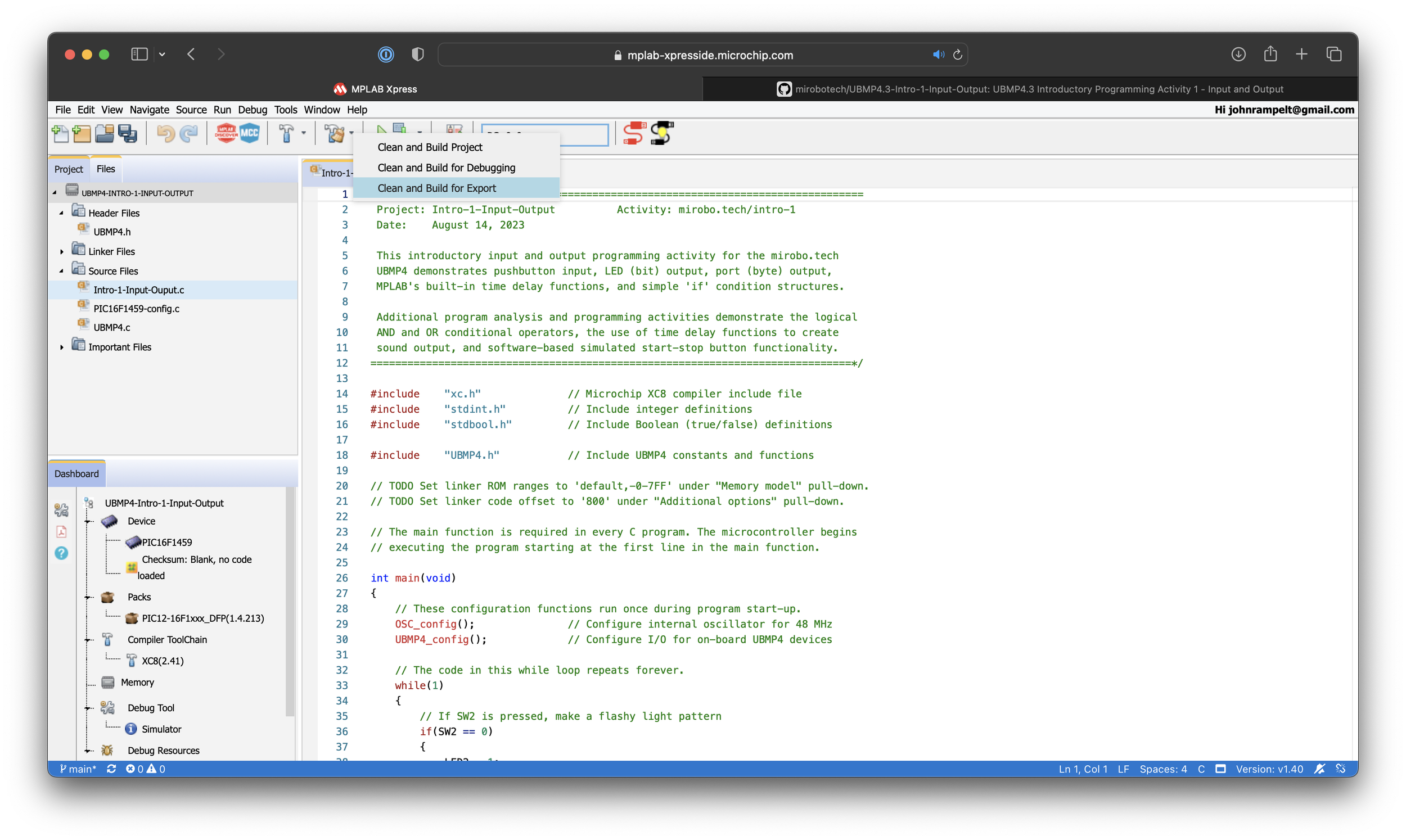The height and width of the screenshot is (840, 1406).
Task: Expand the Important Files folder
Action: (62, 347)
